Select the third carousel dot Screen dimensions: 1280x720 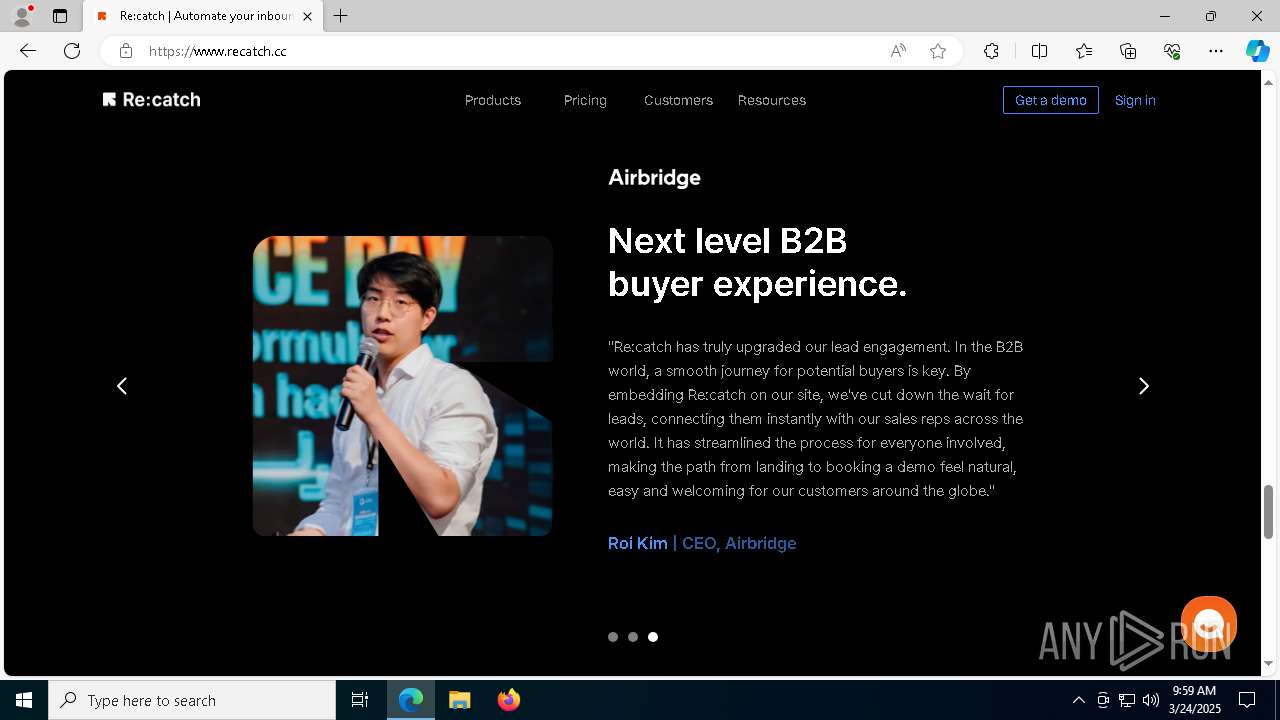pos(653,637)
